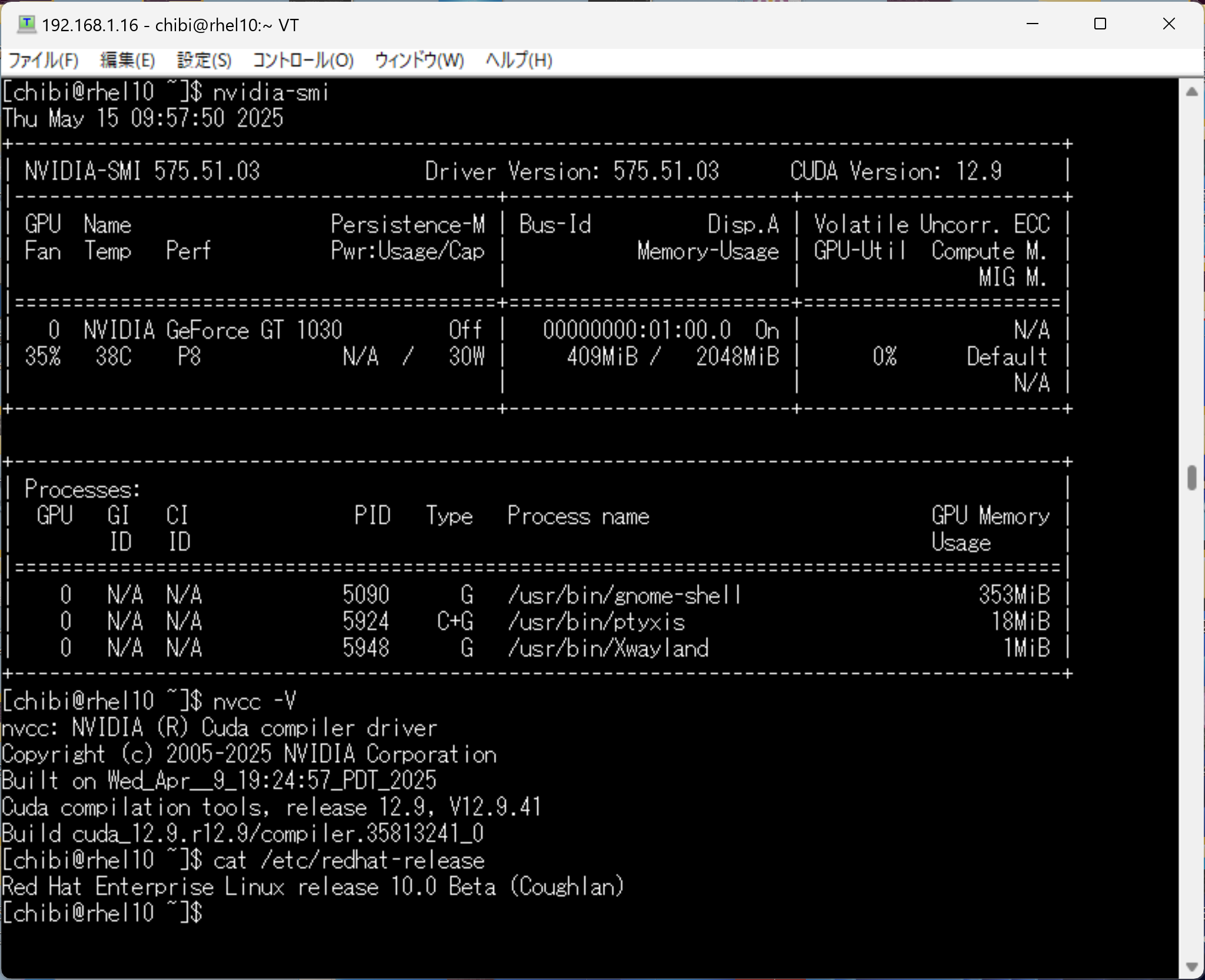This screenshot has height=980, width=1205.
Task: Click the NVIDIA GeForce GT 1030 name
Action: coord(213,330)
